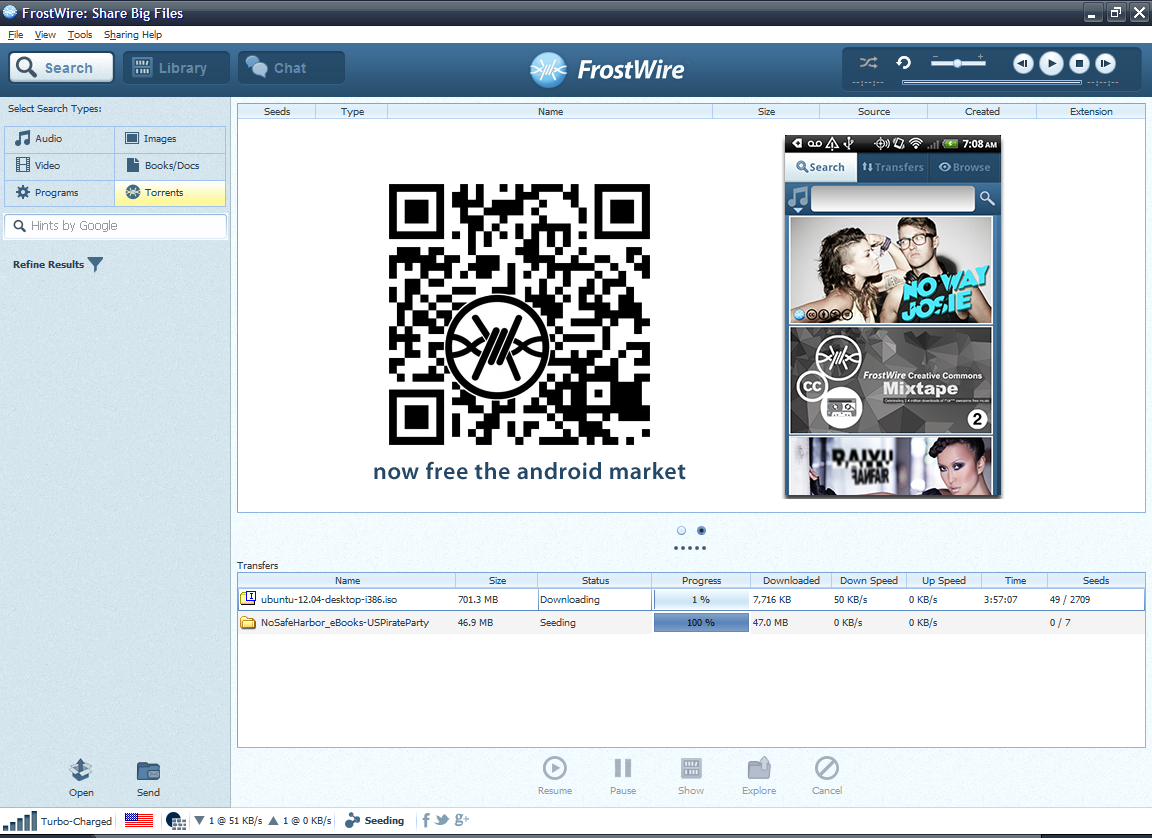Click download speed indicator 51 KB/s
Viewport: 1152px width, 838px height.
click(x=228, y=820)
